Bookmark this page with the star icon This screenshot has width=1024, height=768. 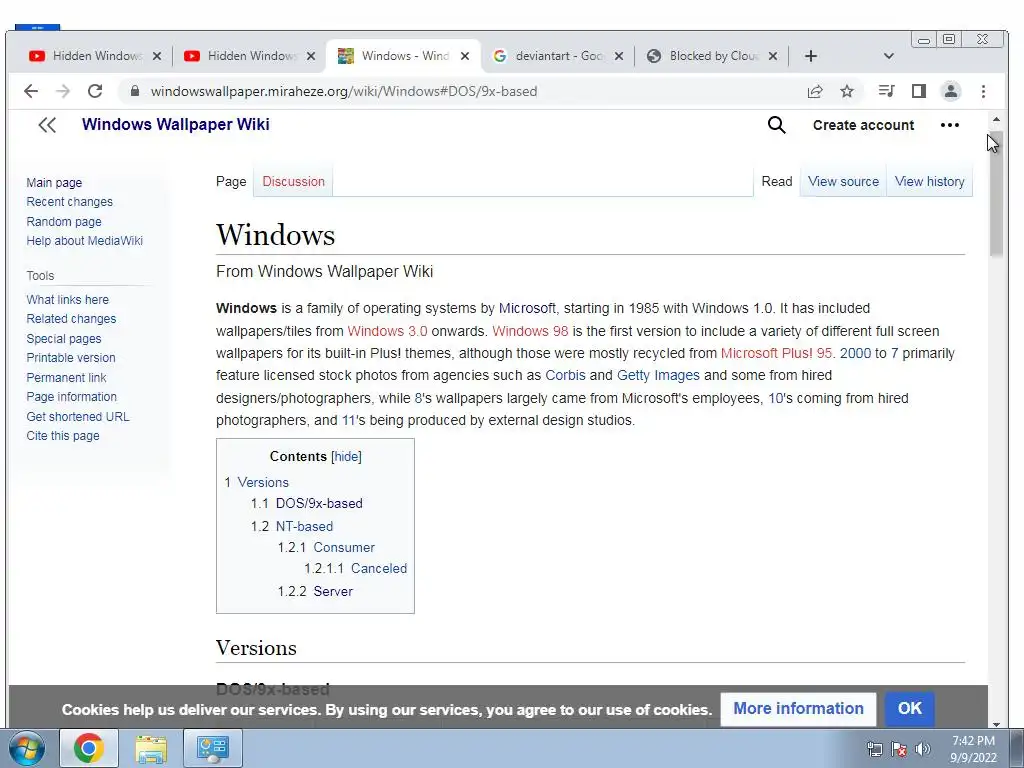click(847, 91)
